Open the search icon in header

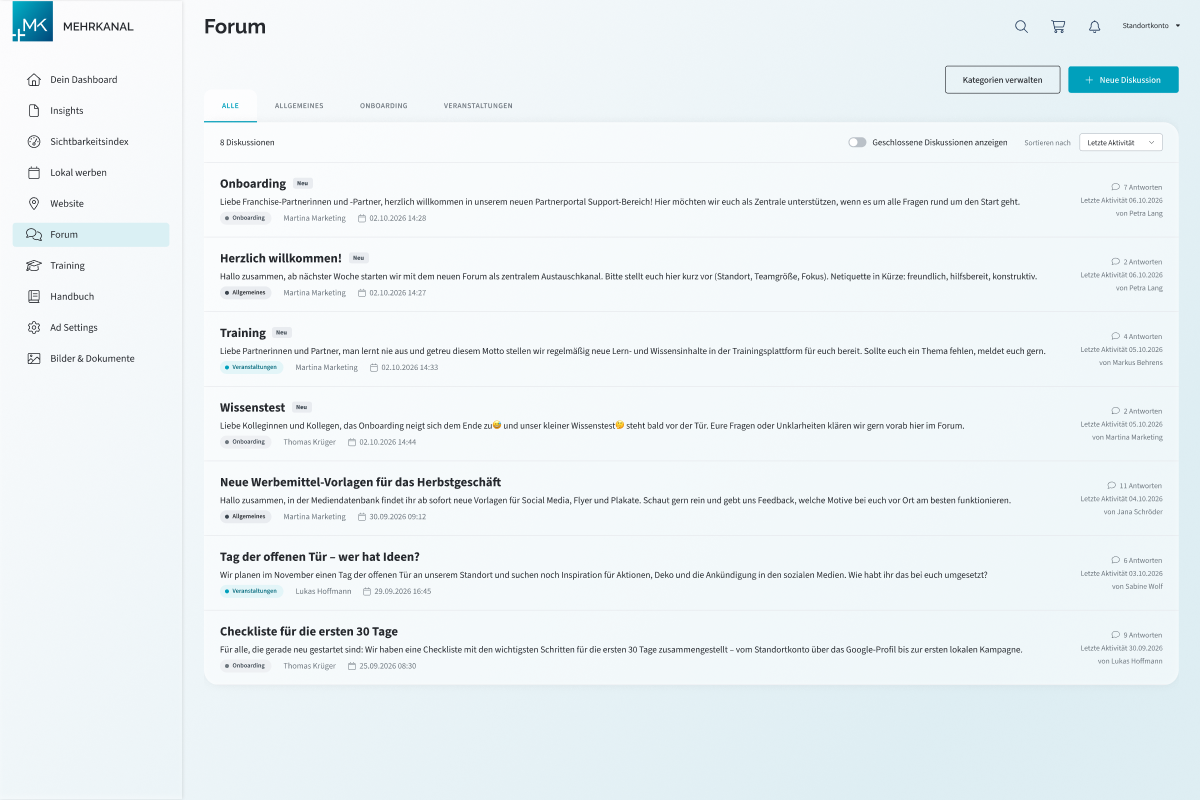coord(1021,26)
